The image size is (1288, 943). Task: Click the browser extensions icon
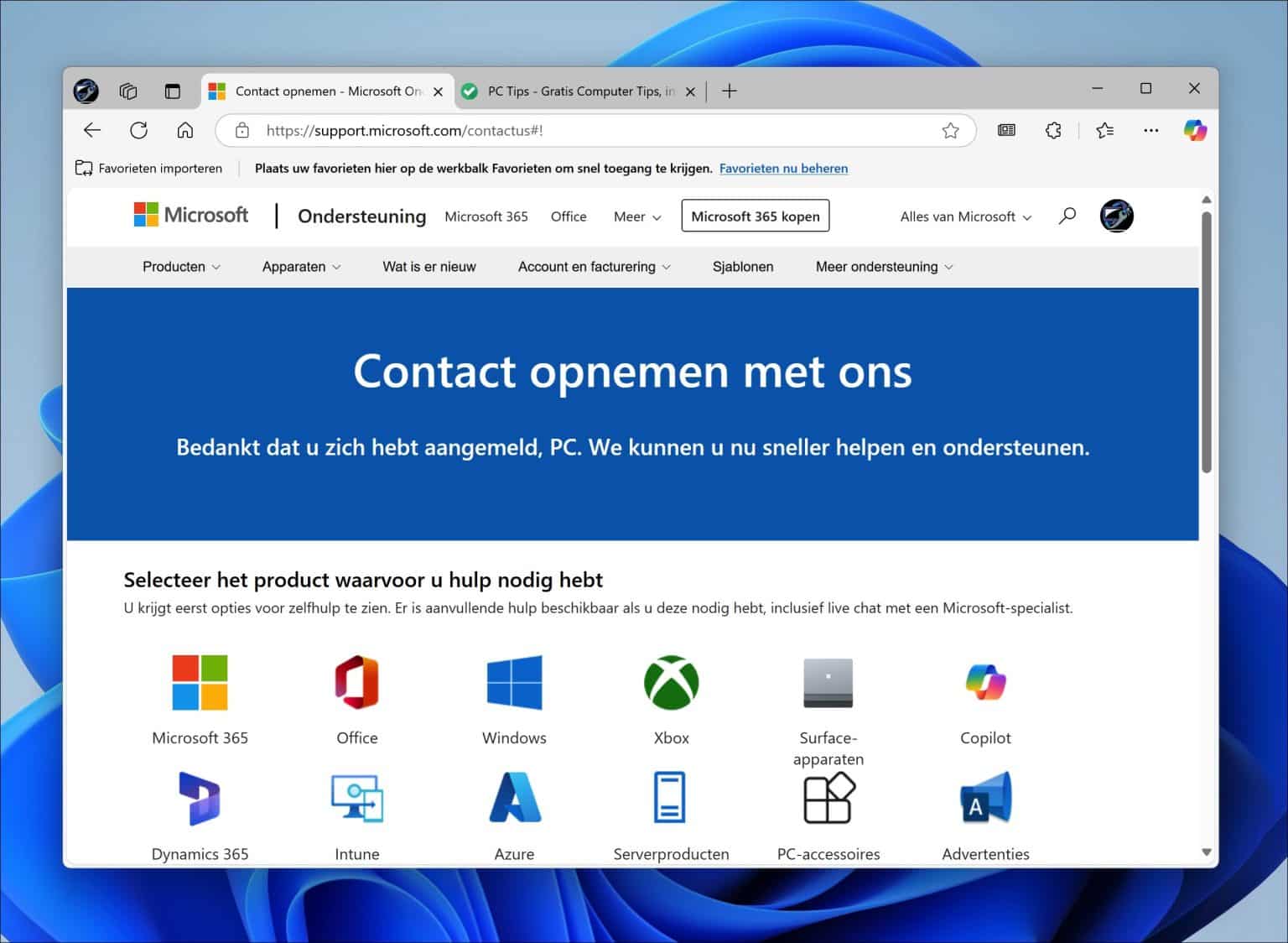point(1052,130)
